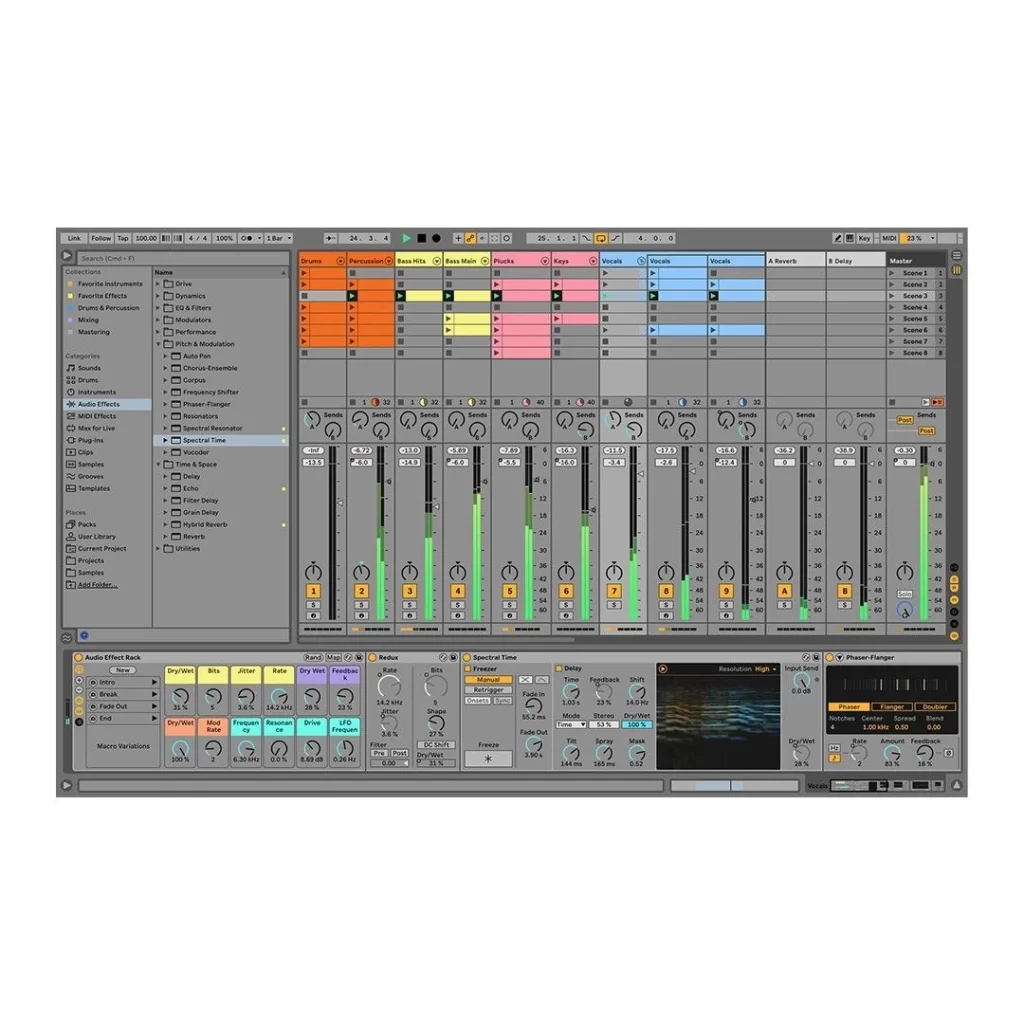Open Drums track fold dropdown arrow
Viewport: 1024px width, 1024px height.
[x=340, y=261]
